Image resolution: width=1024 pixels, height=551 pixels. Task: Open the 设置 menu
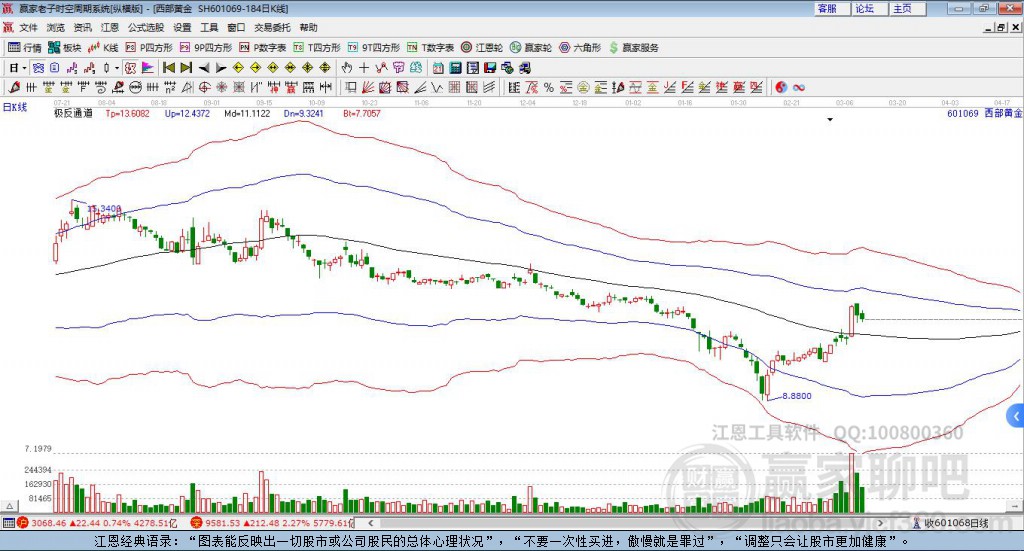(182, 27)
